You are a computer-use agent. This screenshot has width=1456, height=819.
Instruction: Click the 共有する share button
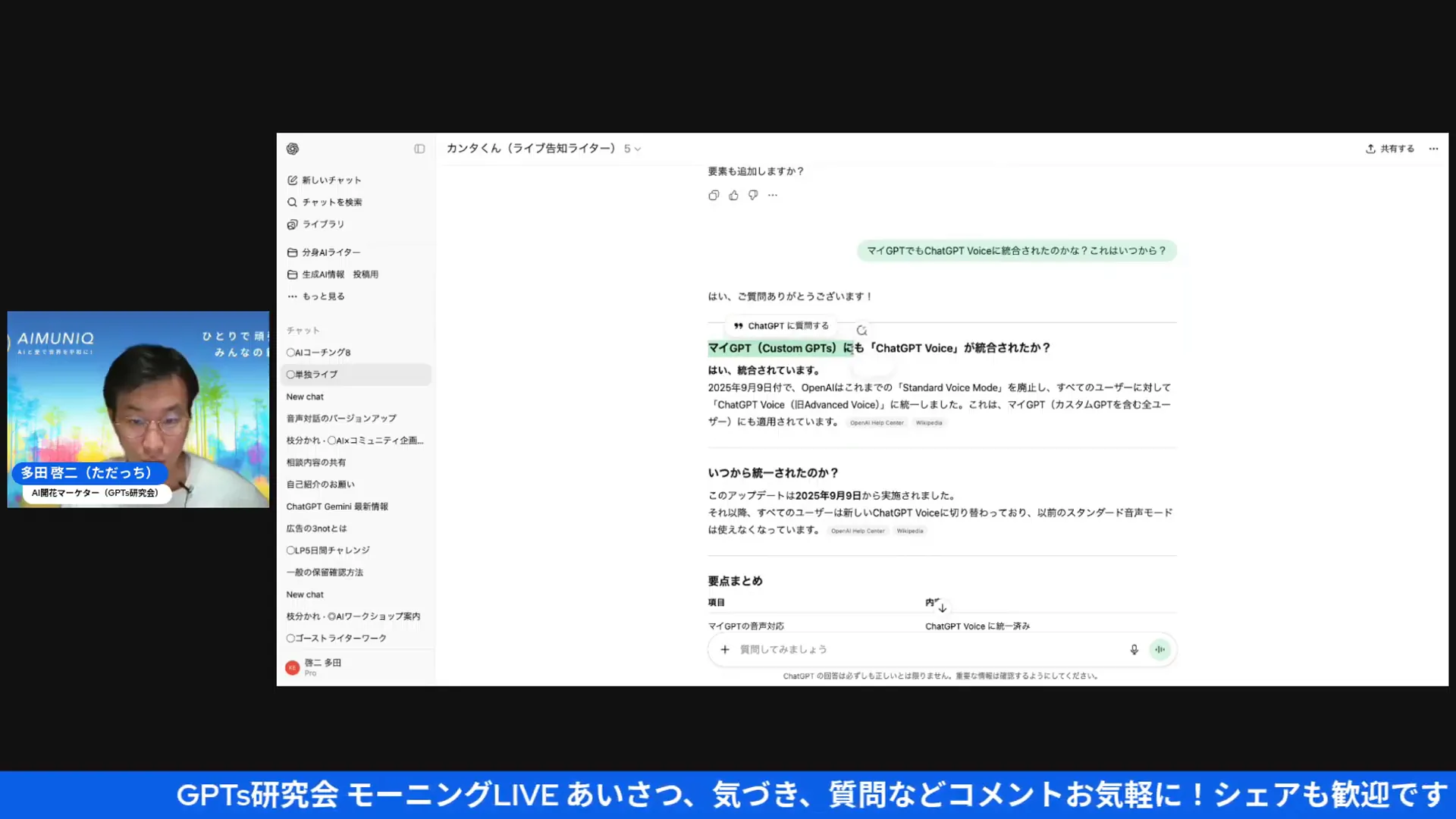click(1390, 149)
